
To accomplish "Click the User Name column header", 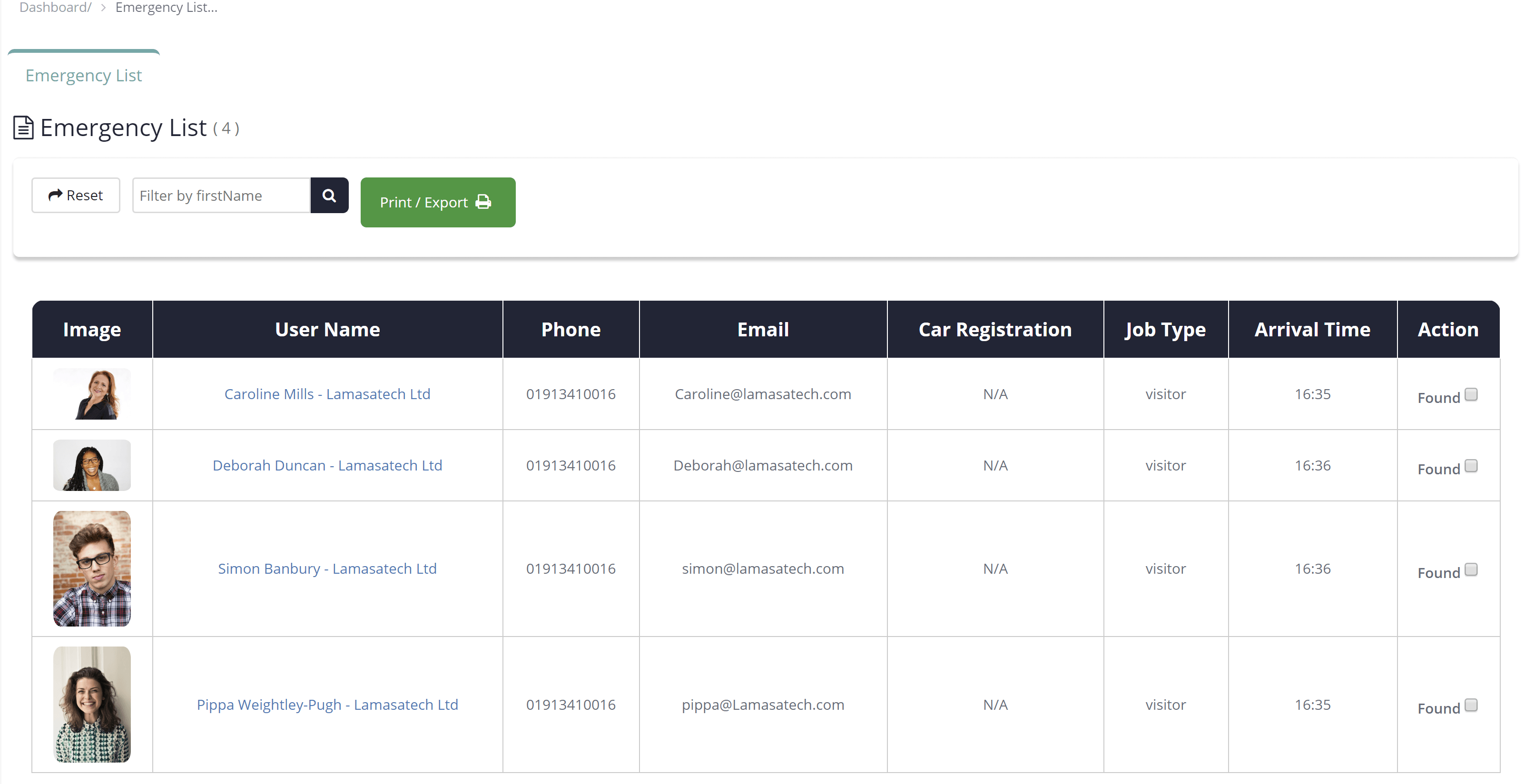I will 327,330.
